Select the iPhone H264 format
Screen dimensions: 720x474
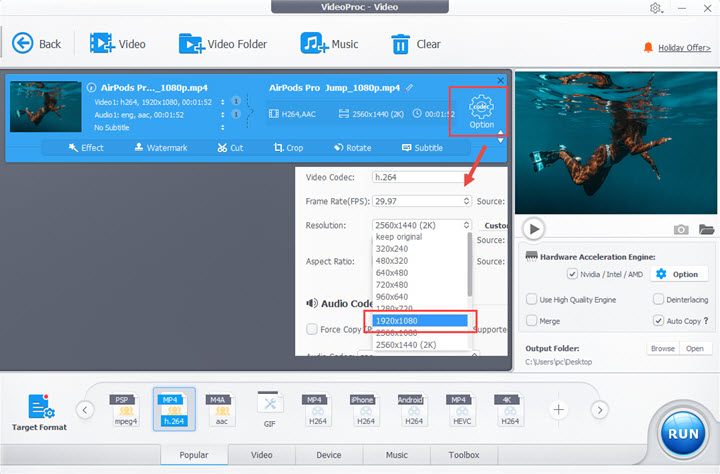click(x=366, y=410)
